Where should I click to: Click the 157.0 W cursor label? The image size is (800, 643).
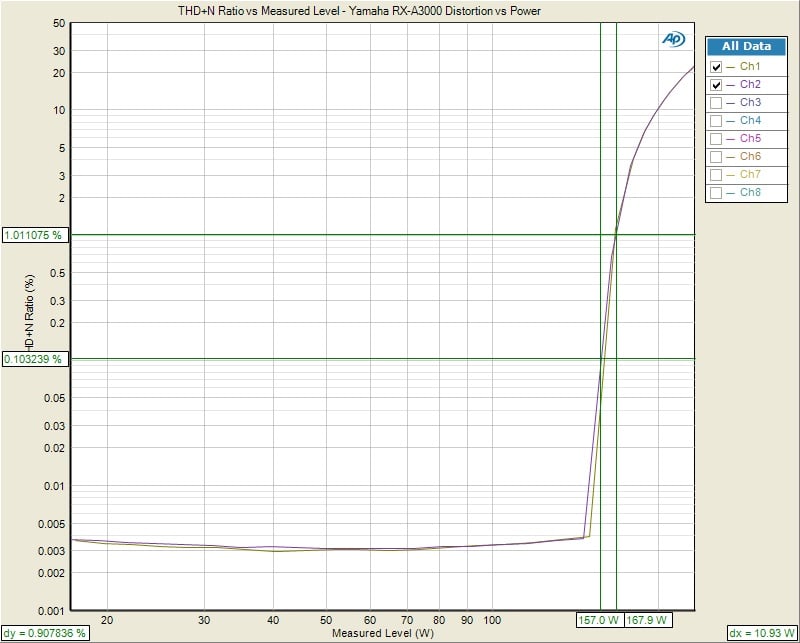click(599, 619)
